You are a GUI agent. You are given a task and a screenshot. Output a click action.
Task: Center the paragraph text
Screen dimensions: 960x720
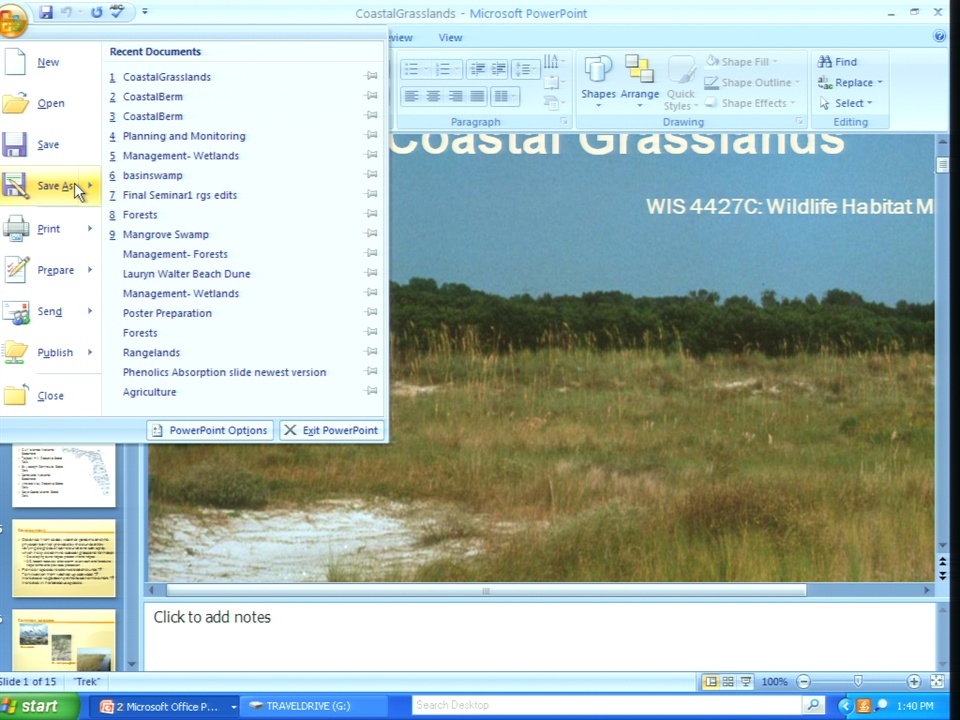[x=433, y=96]
